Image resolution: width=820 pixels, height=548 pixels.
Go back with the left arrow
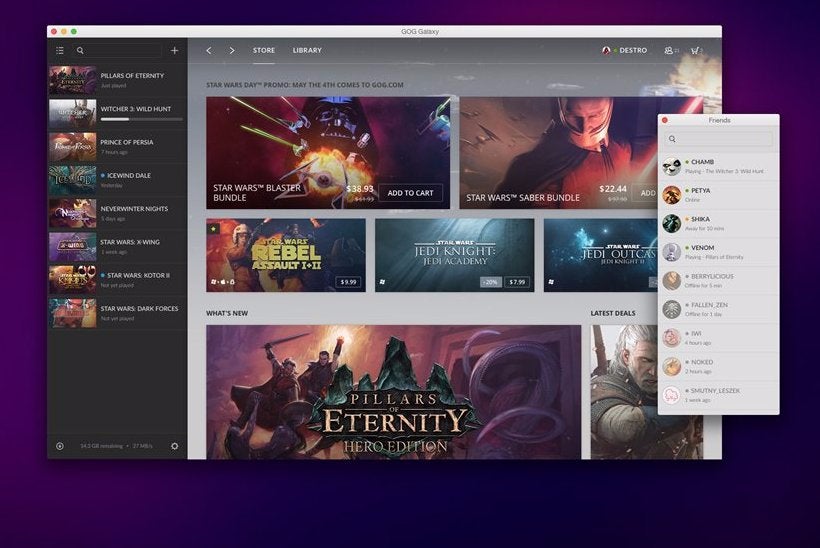(x=209, y=50)
